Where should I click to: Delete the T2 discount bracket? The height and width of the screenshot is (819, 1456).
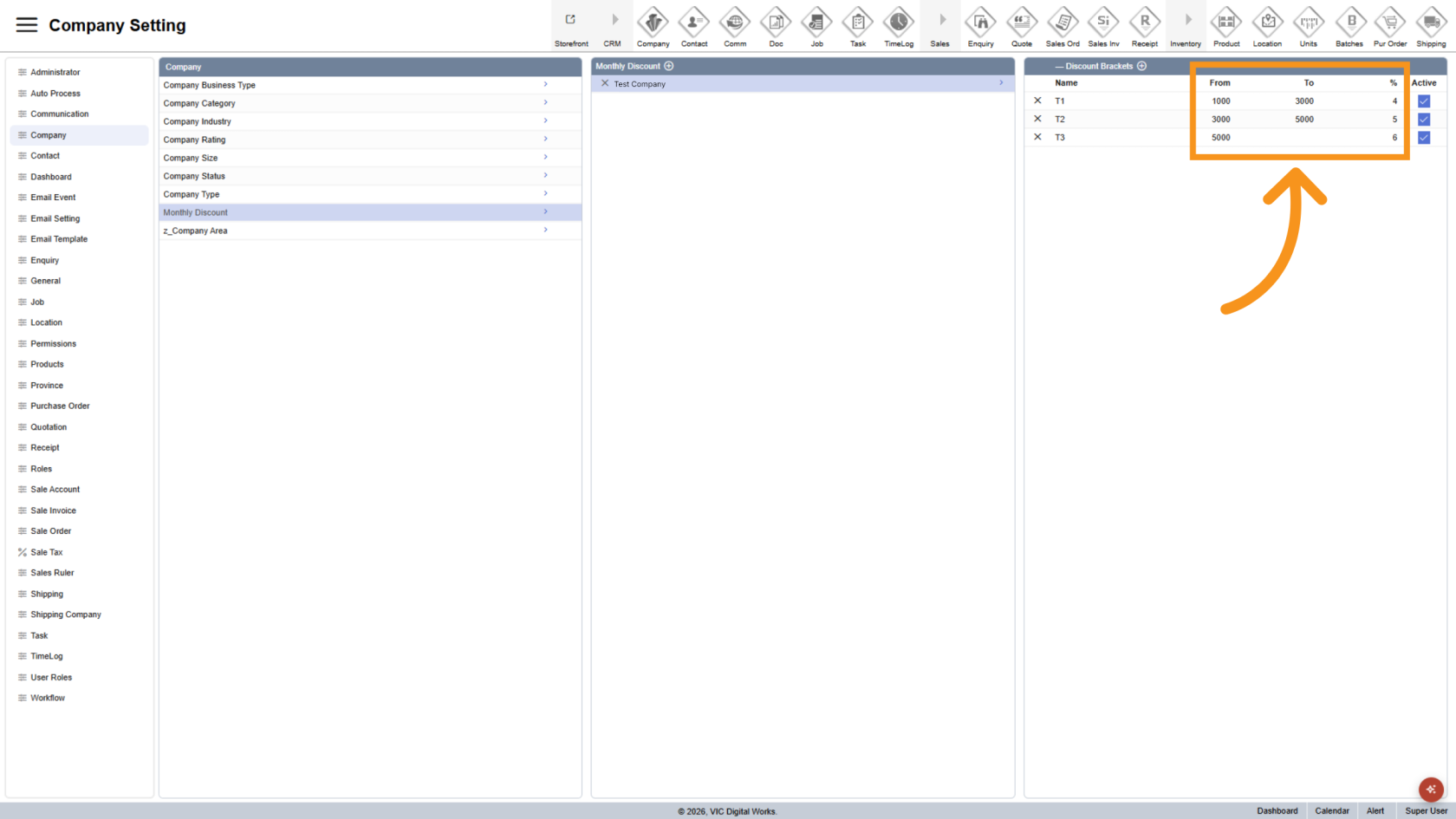(1037, 119)
